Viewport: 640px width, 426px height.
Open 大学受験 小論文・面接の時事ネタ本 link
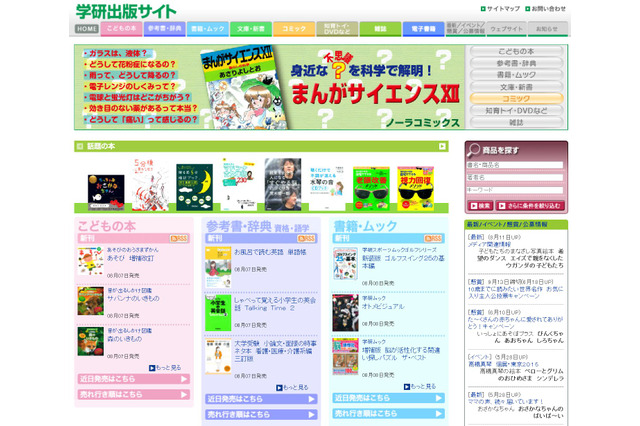pos(275,351)
